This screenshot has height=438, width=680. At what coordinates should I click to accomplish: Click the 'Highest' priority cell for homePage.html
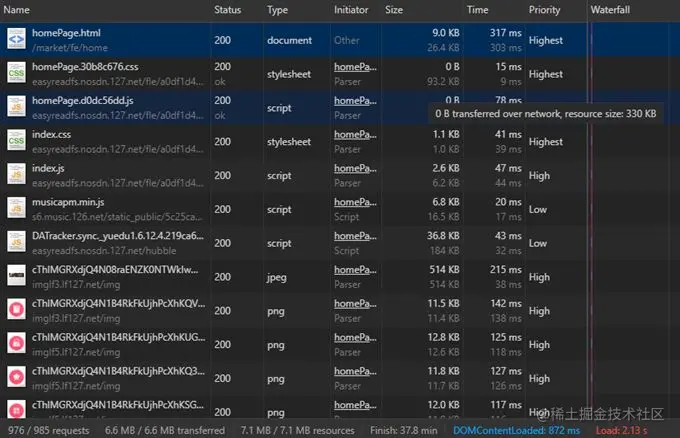pos(546,40)
